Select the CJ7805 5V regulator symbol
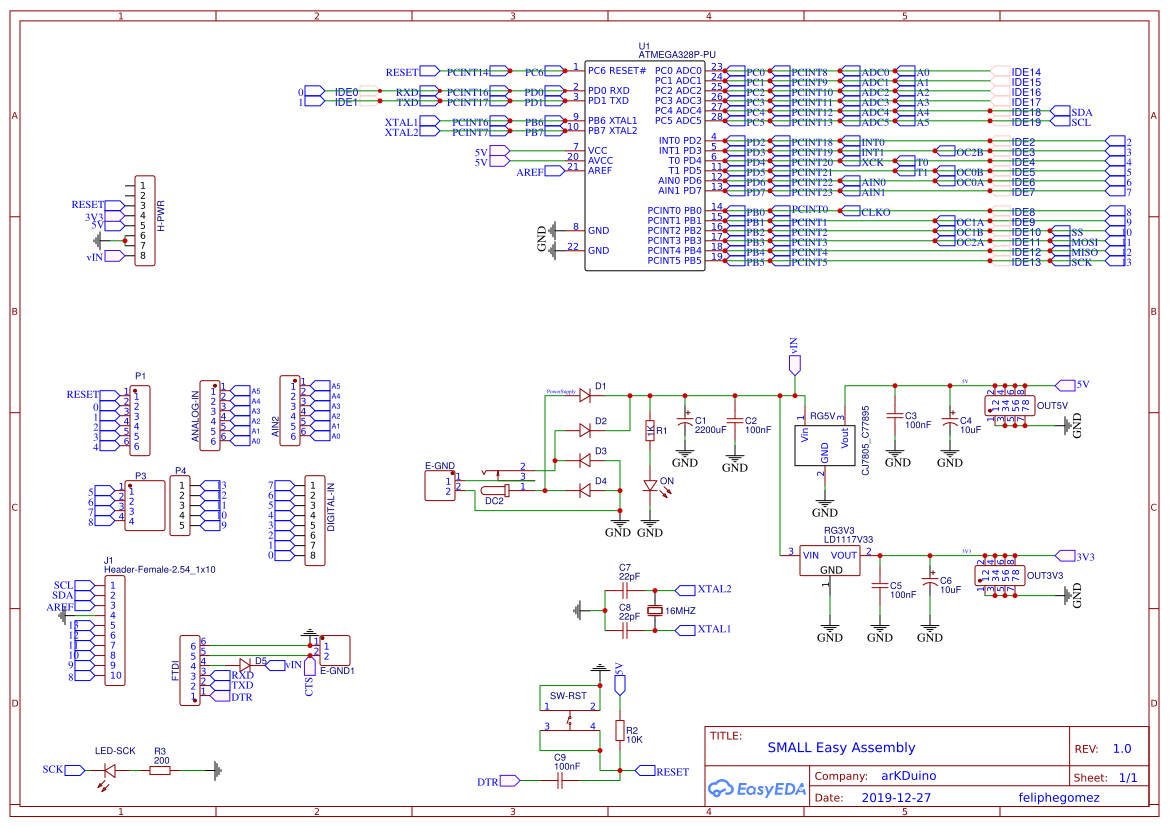The image size is (1169, 827). [824, 444]
